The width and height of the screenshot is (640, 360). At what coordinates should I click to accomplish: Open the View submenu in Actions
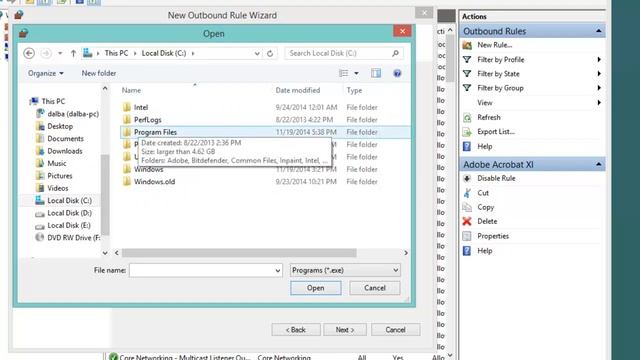(532, 103)
